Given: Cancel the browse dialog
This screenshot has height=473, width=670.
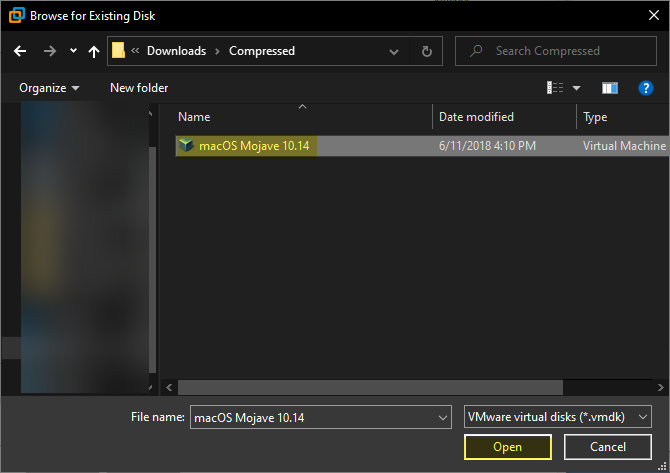Looking at the screenshot, I should 608,447.
